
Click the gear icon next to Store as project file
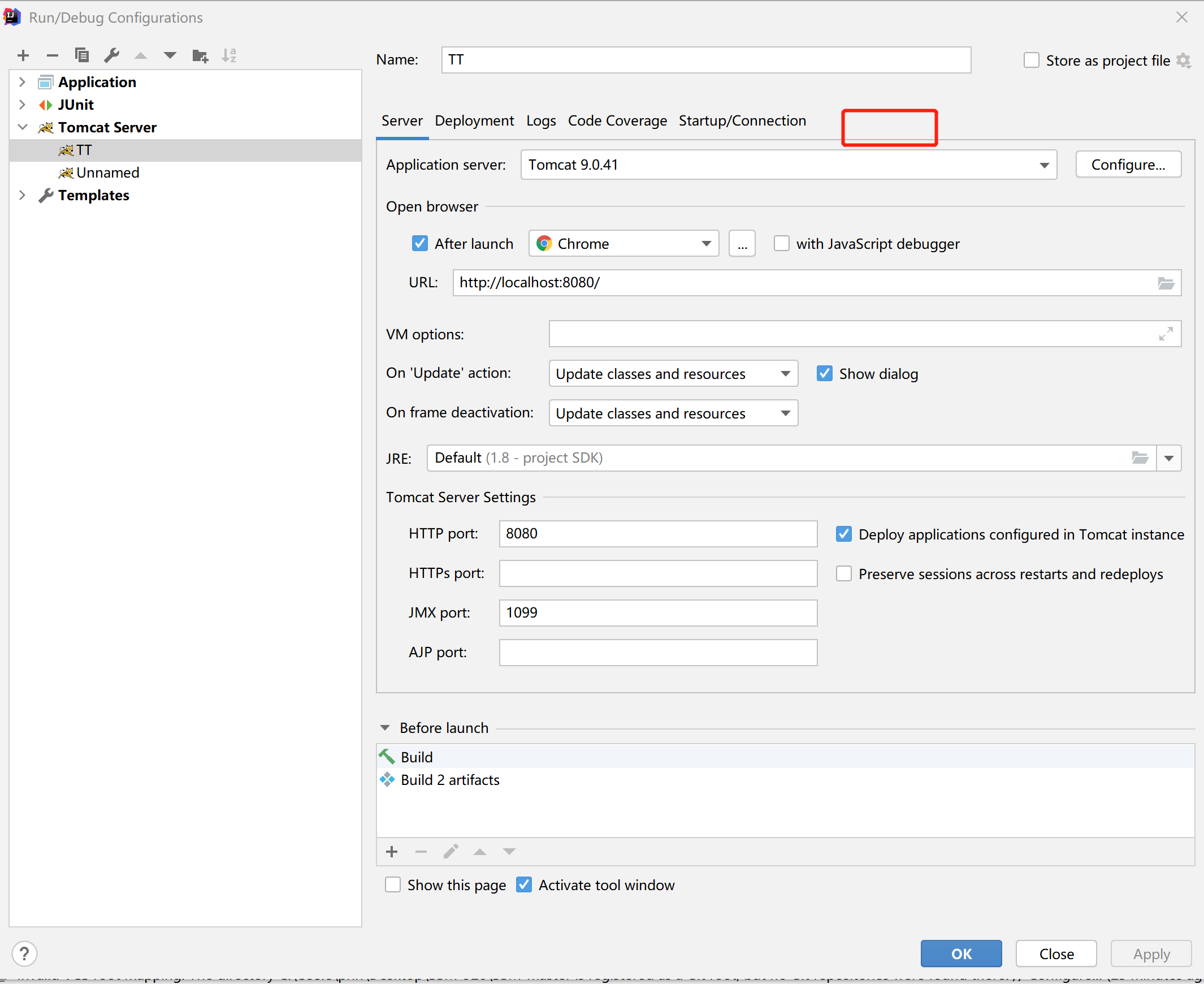[x=1184, y=60]
